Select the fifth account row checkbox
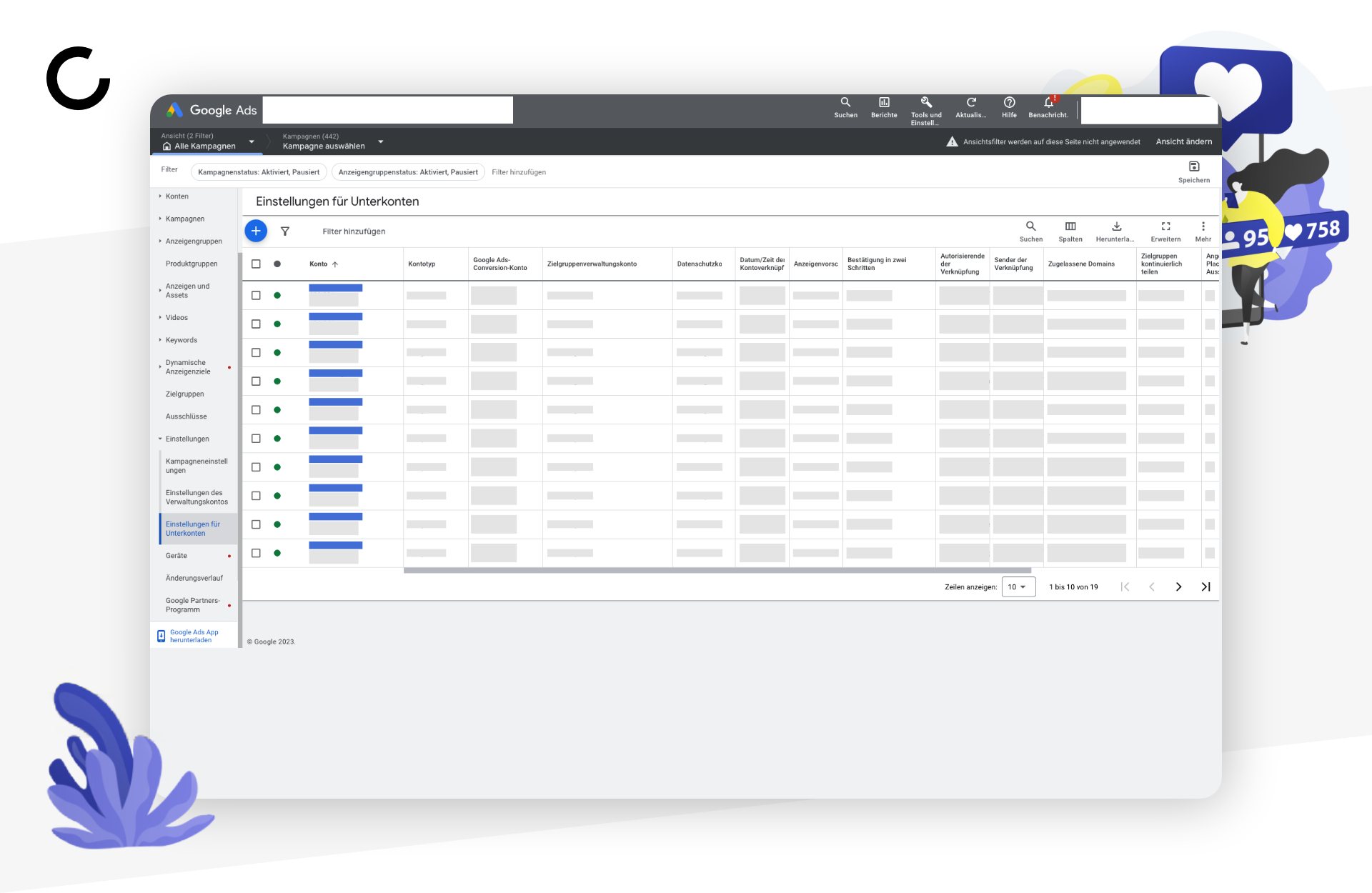Screen dimensions: 1372x893 click(x=256, y=409)
